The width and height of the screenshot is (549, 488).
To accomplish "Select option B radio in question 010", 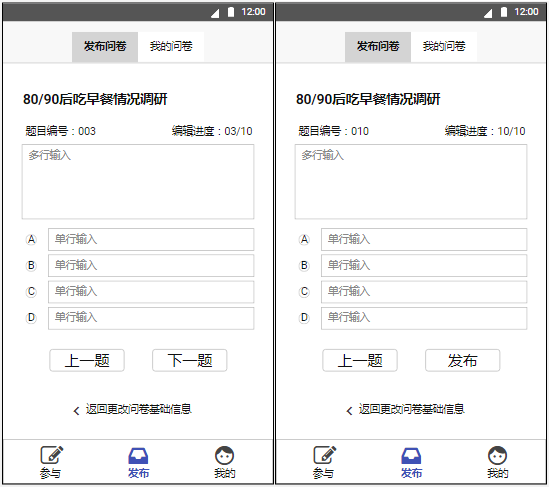I will [304, 266].
